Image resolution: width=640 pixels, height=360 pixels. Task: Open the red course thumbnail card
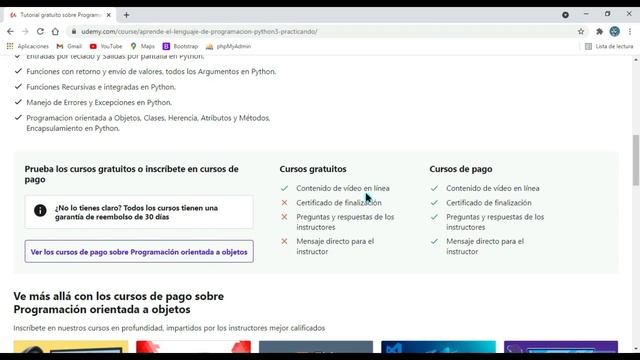click(x=193, y=347)
